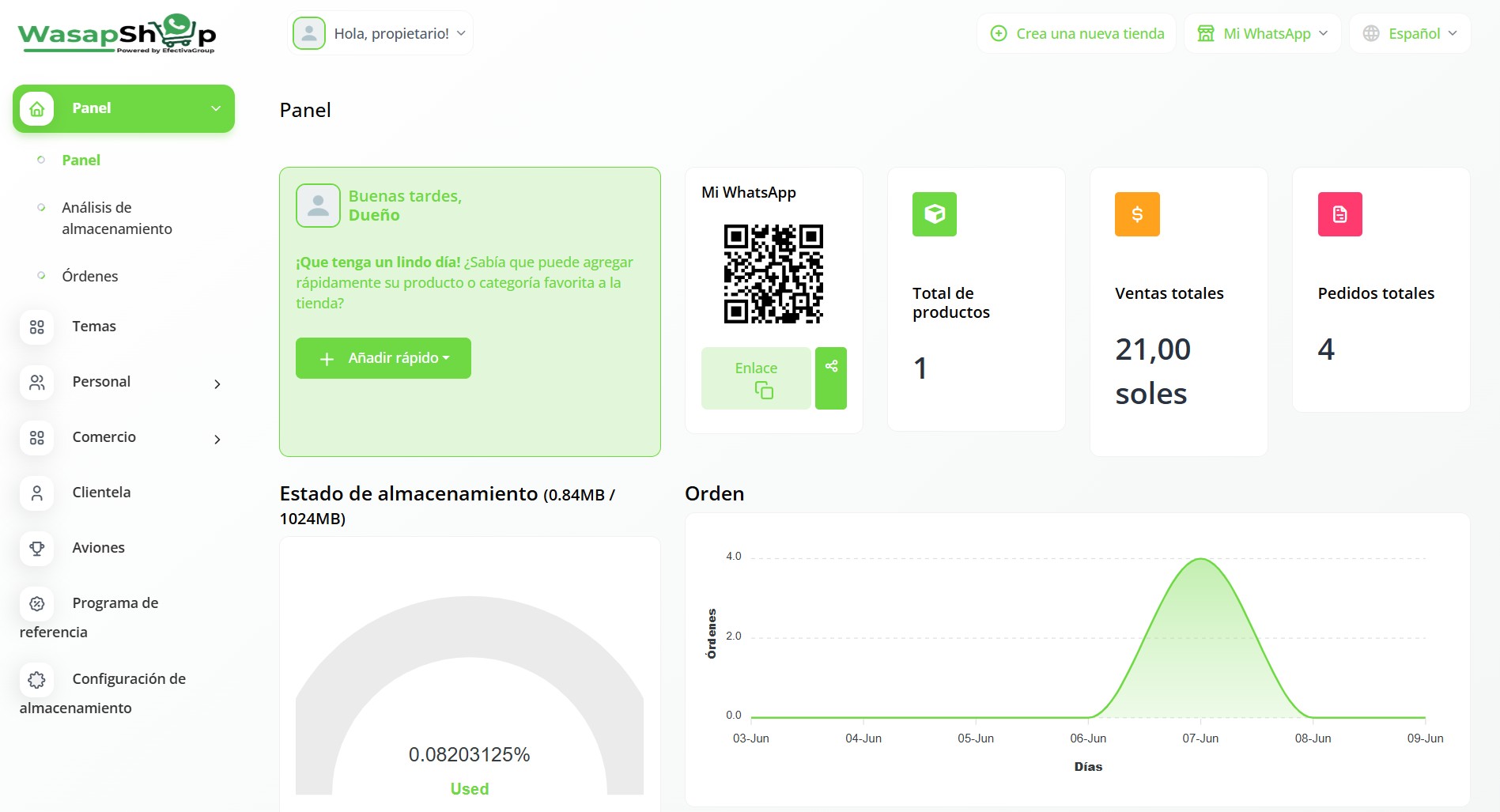Open the Hola, propietario! user menu

pos(380,33)
